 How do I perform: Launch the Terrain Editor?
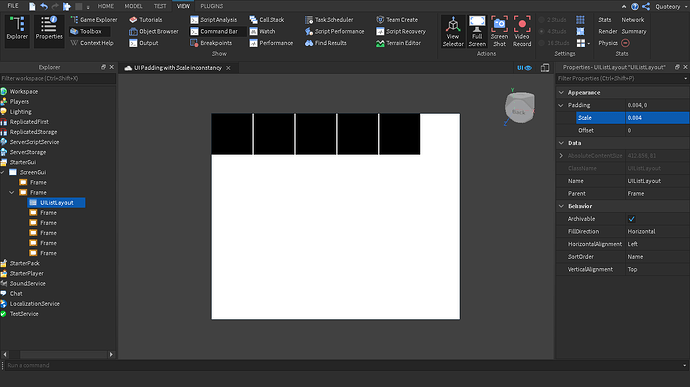tap(399, 43)
